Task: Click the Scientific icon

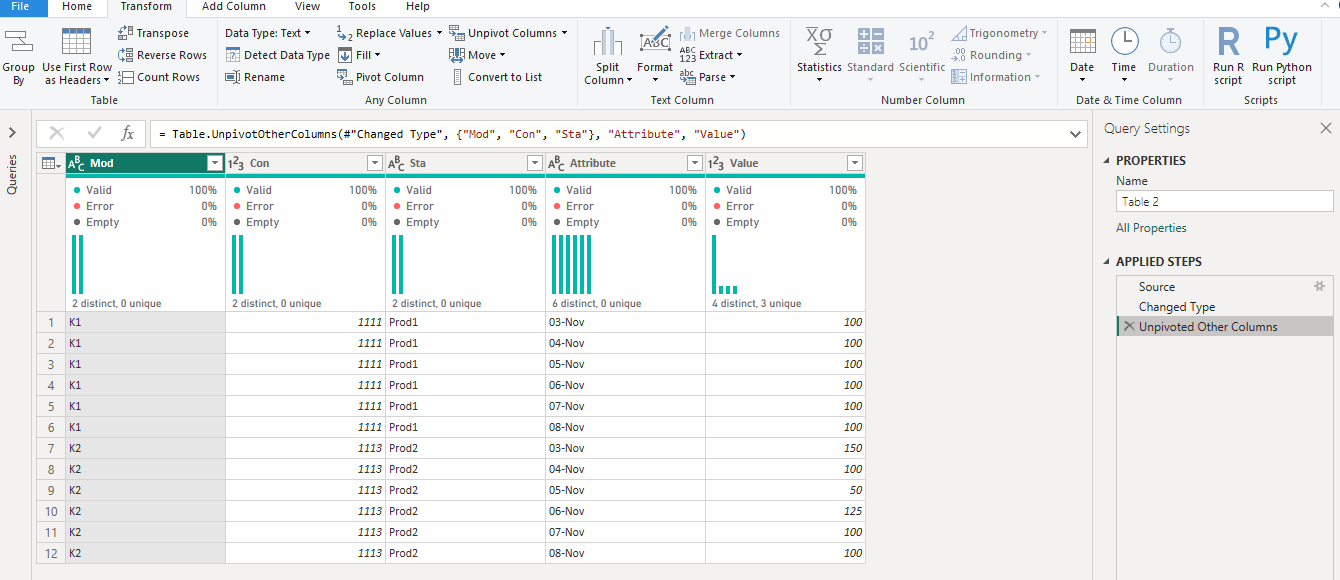Action: tap(921, 42)
